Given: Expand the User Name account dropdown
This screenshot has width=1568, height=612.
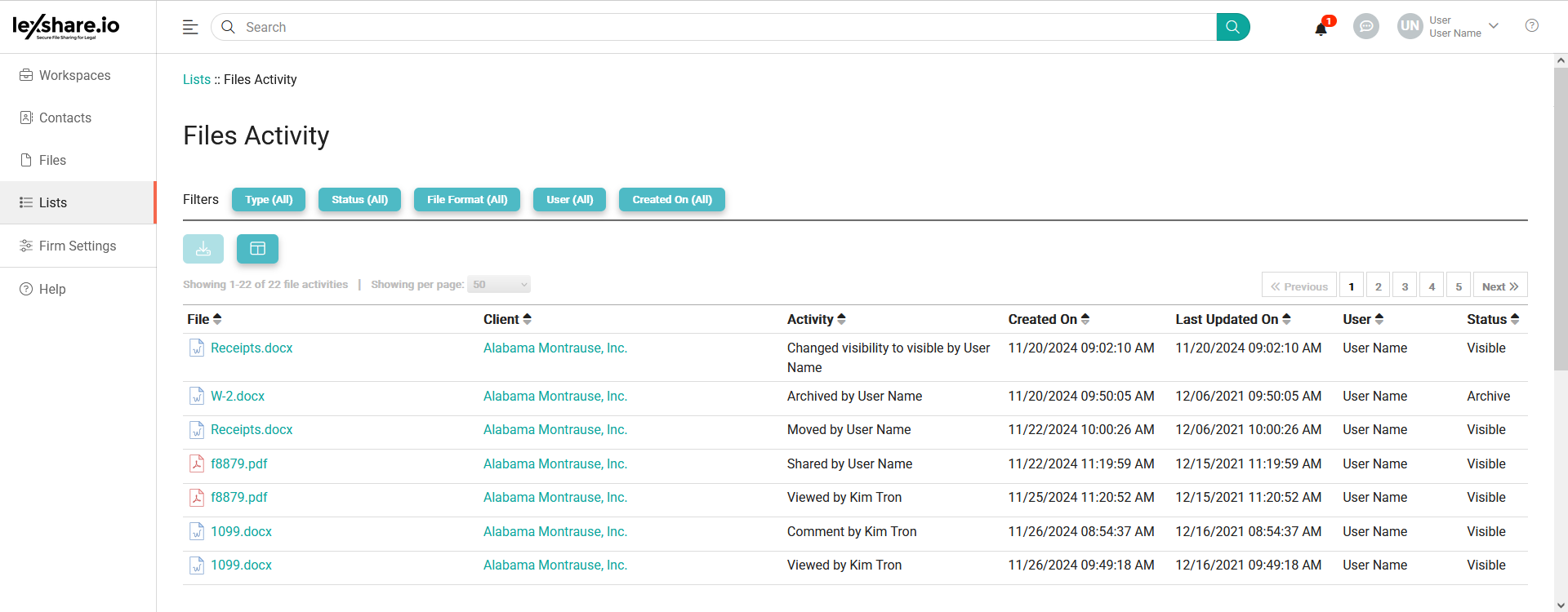Looking at the screenshot, I should coord(1494,26).
